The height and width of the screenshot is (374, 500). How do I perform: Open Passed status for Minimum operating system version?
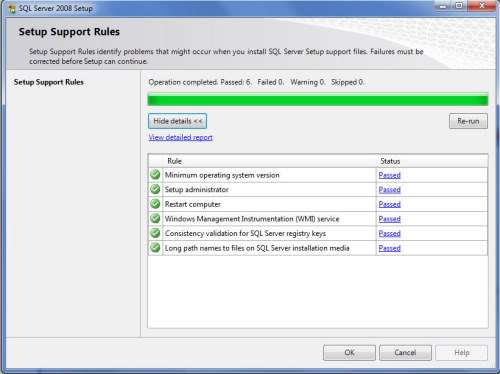point(389,175)
